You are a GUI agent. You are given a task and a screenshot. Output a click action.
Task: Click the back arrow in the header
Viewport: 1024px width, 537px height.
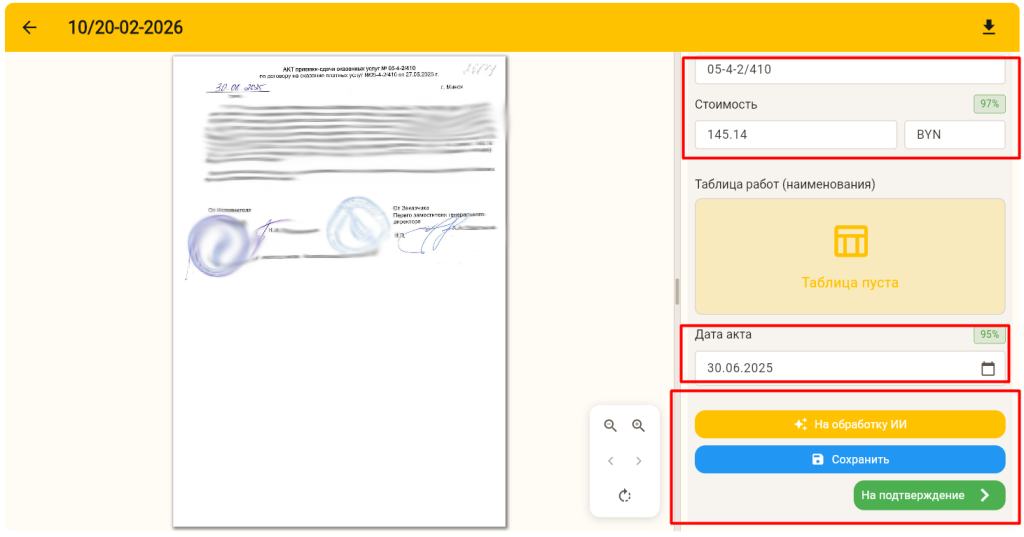[29, 27]
